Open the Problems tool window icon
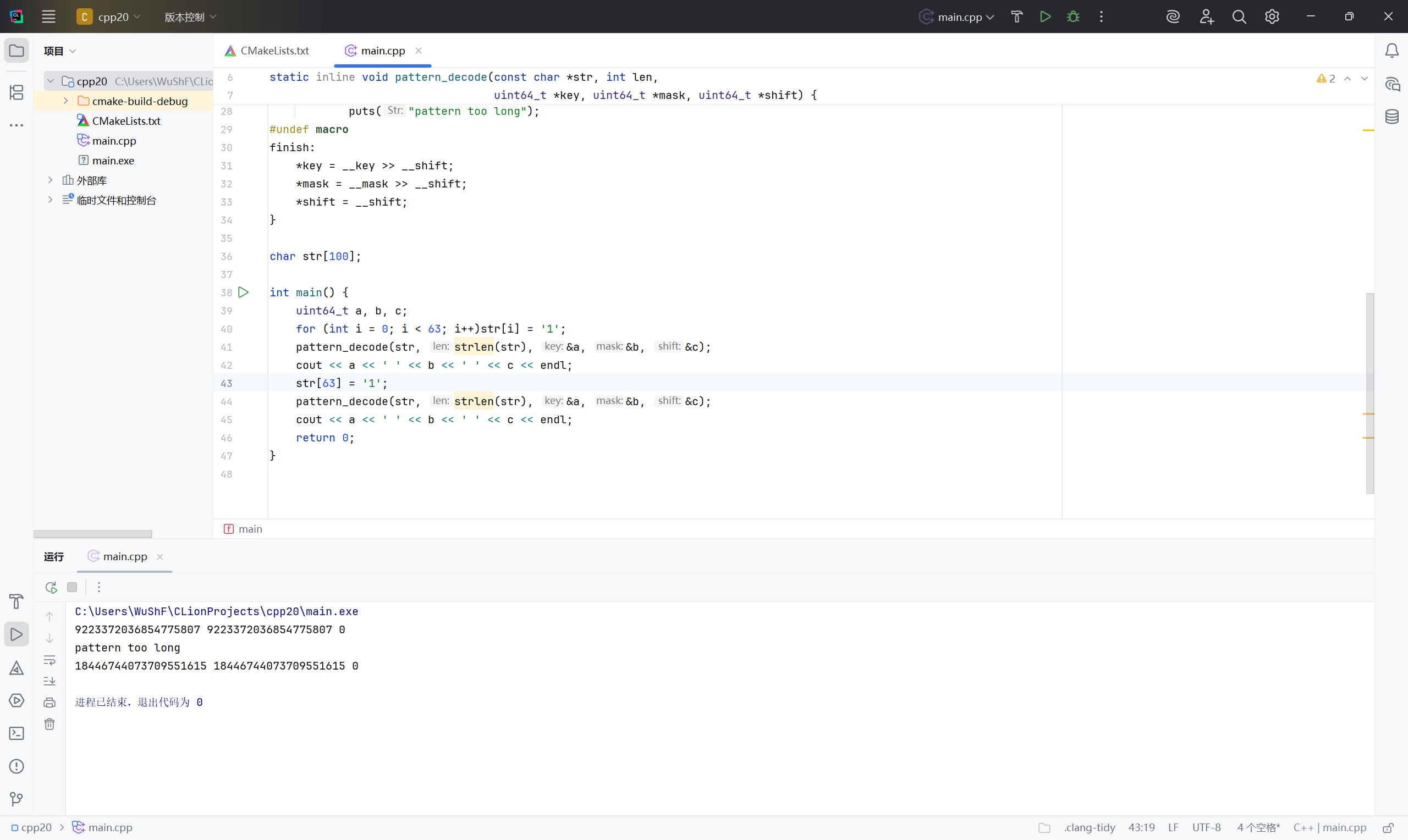 (16, 766)
